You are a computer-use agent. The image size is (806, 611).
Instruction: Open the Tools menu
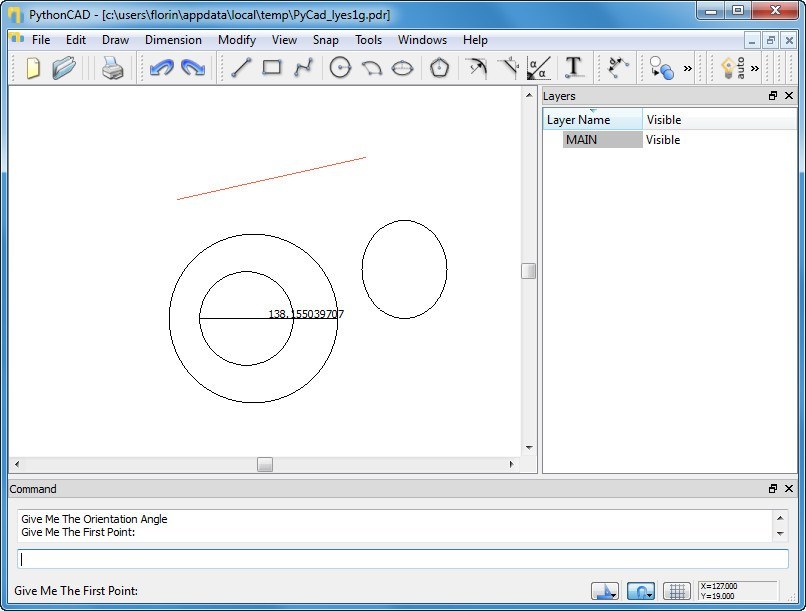click(368, 40)
